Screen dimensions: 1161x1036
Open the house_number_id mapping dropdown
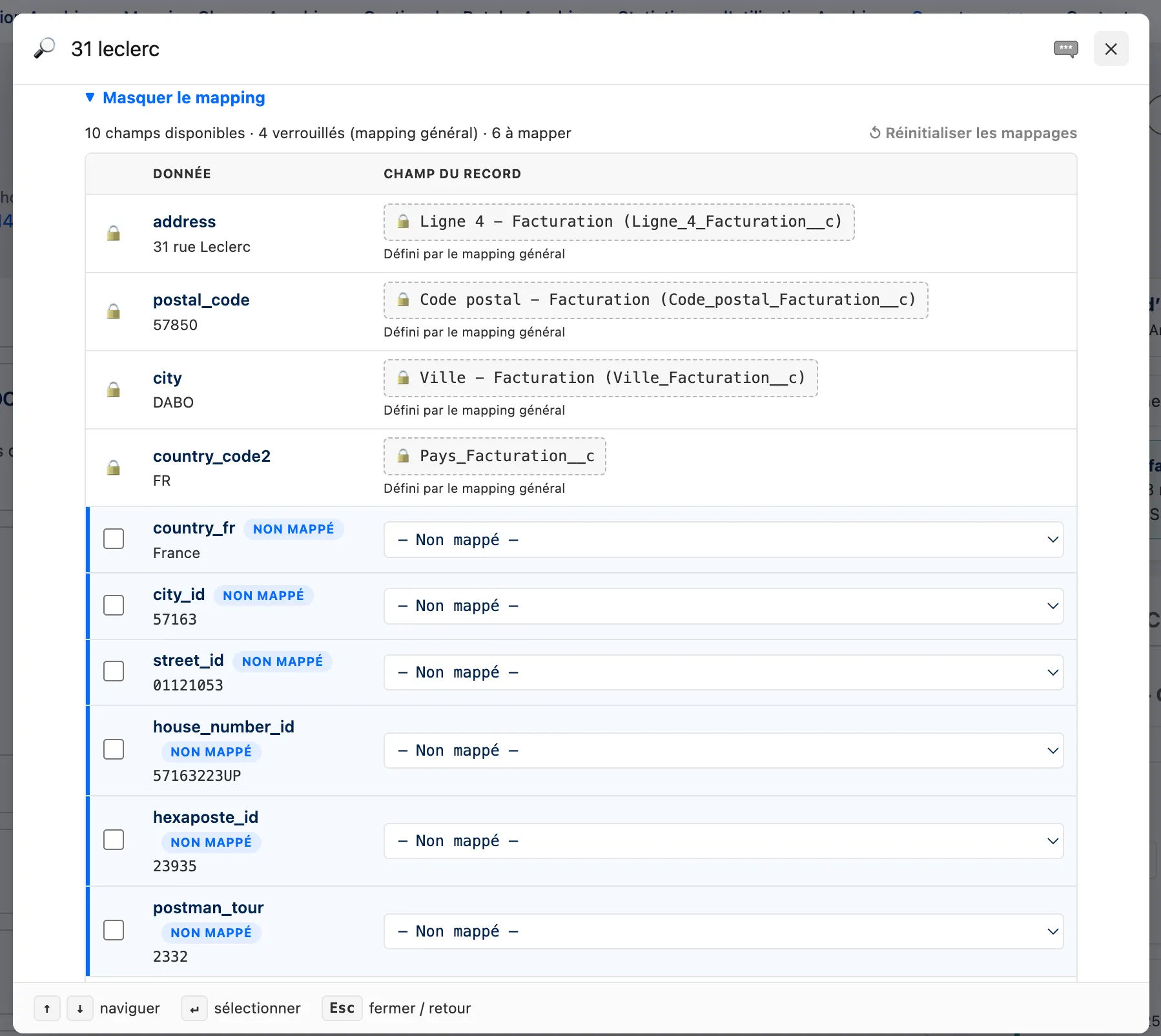pos(723,751)
